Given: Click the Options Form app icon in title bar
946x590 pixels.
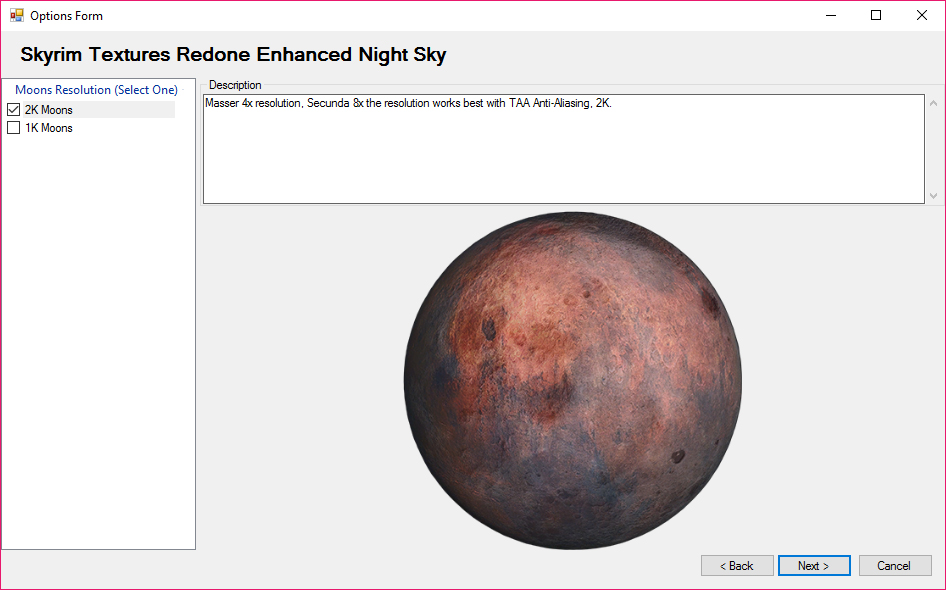Looking at the screenshot, I should pyautogui.click(x=16, y=16).
